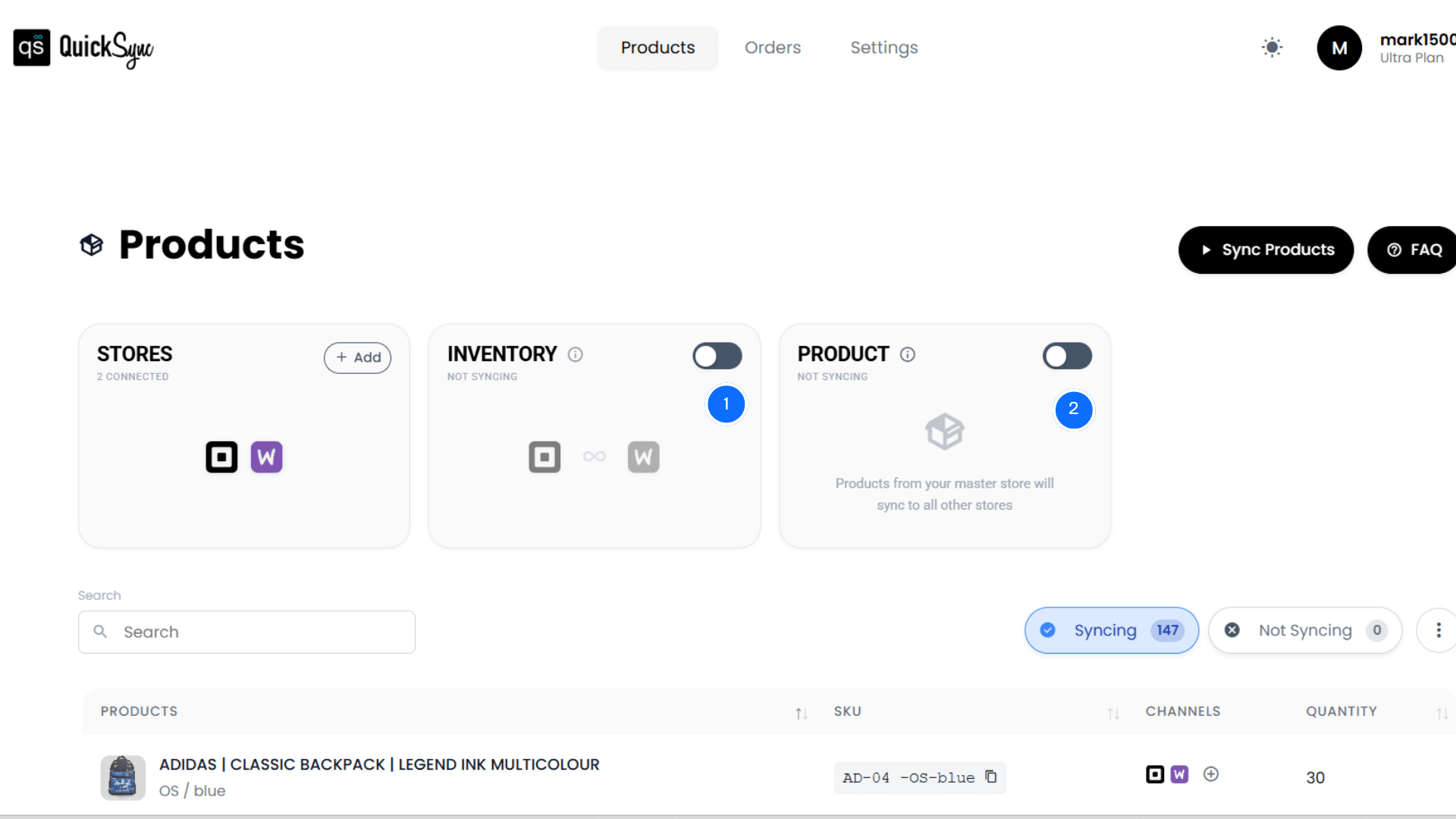Viewport: 1456px width, 819px height.
Task: Enable the Product sync toggle
Action: coord(1067,356)
